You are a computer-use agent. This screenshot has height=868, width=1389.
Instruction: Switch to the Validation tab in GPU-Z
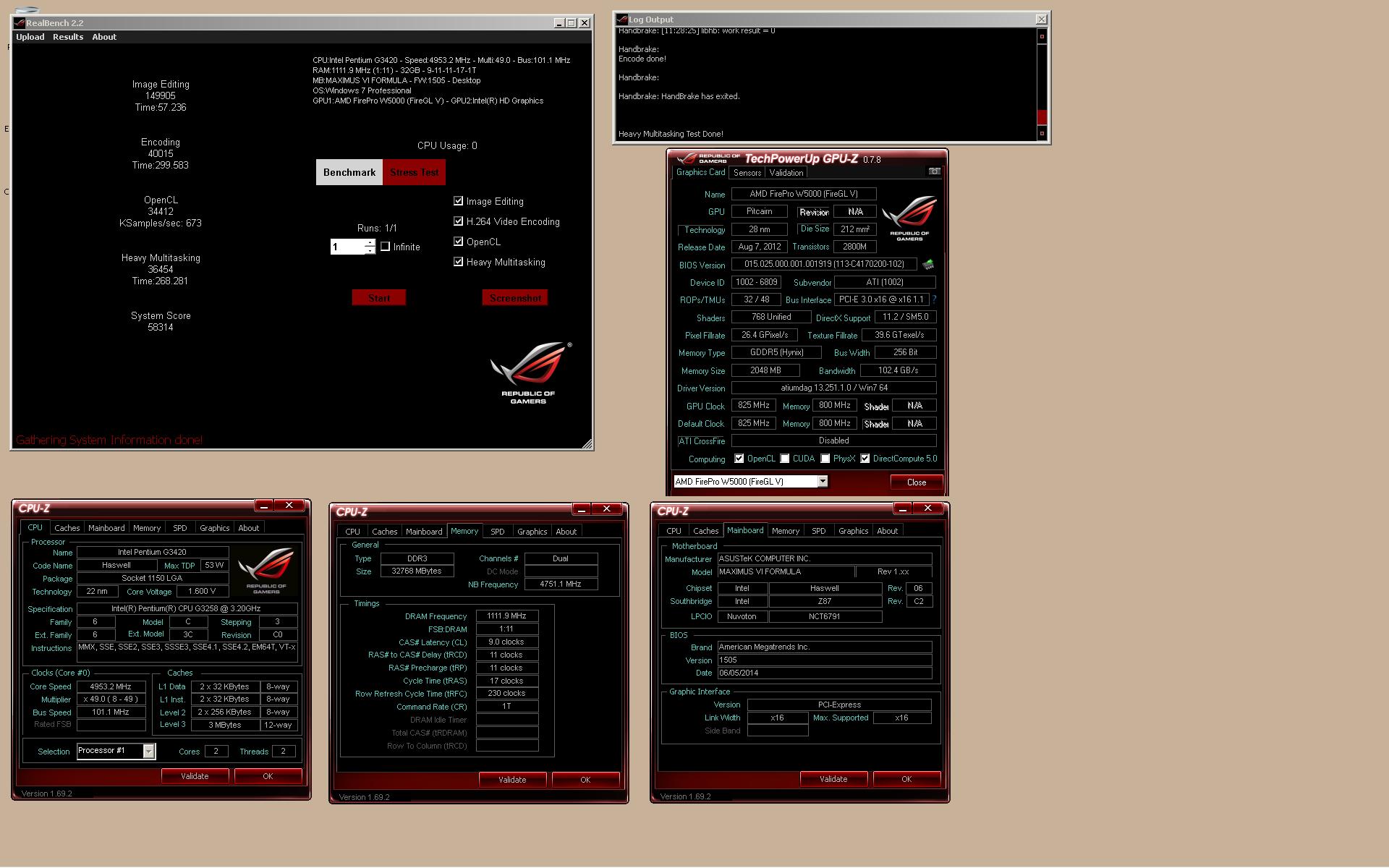786,173
